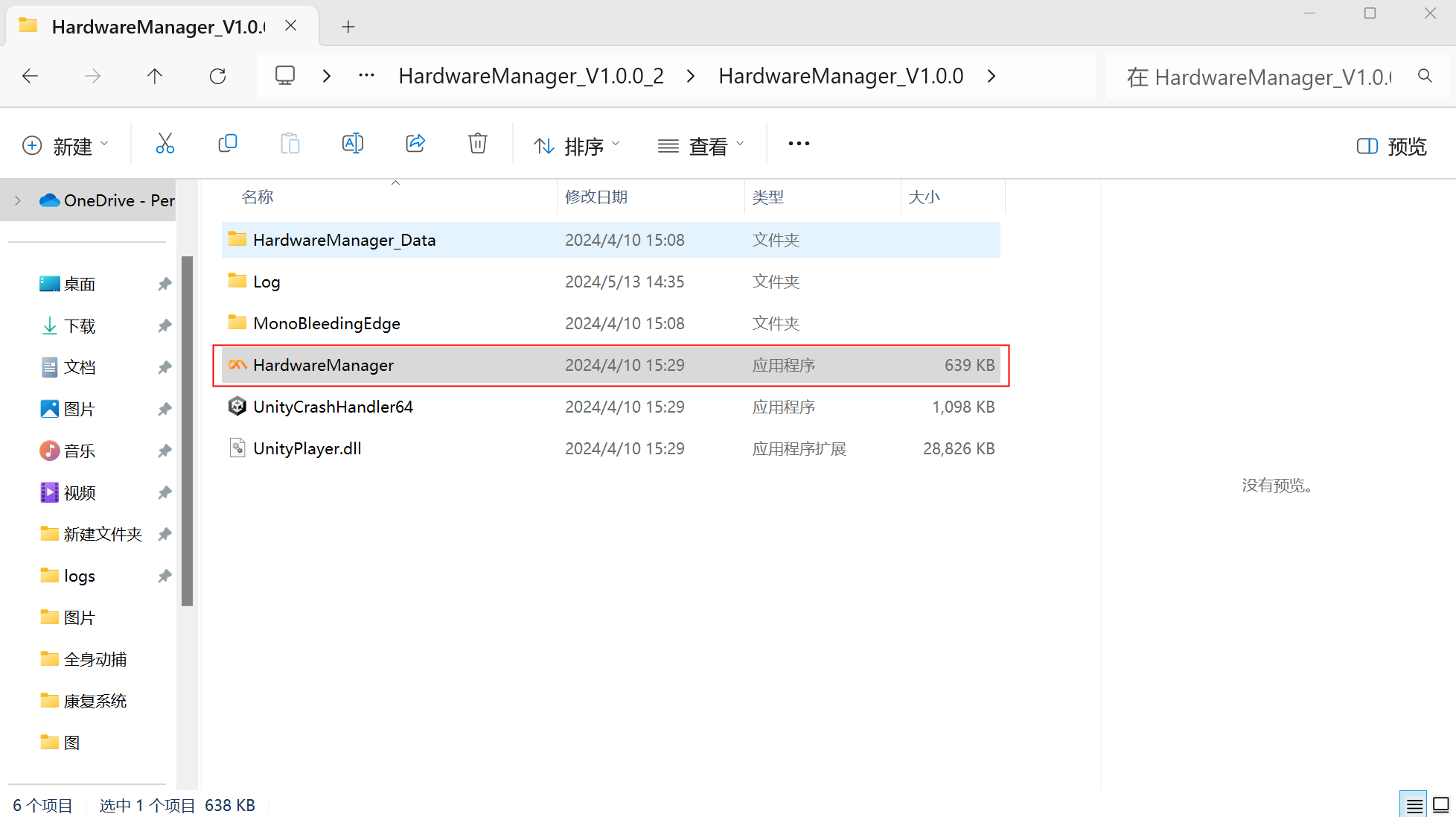This screenshot has width=1456, height=817.
Task: Open toolbar's three-dot more options menu
Action: pyautogui.click(x=799, y=144)
